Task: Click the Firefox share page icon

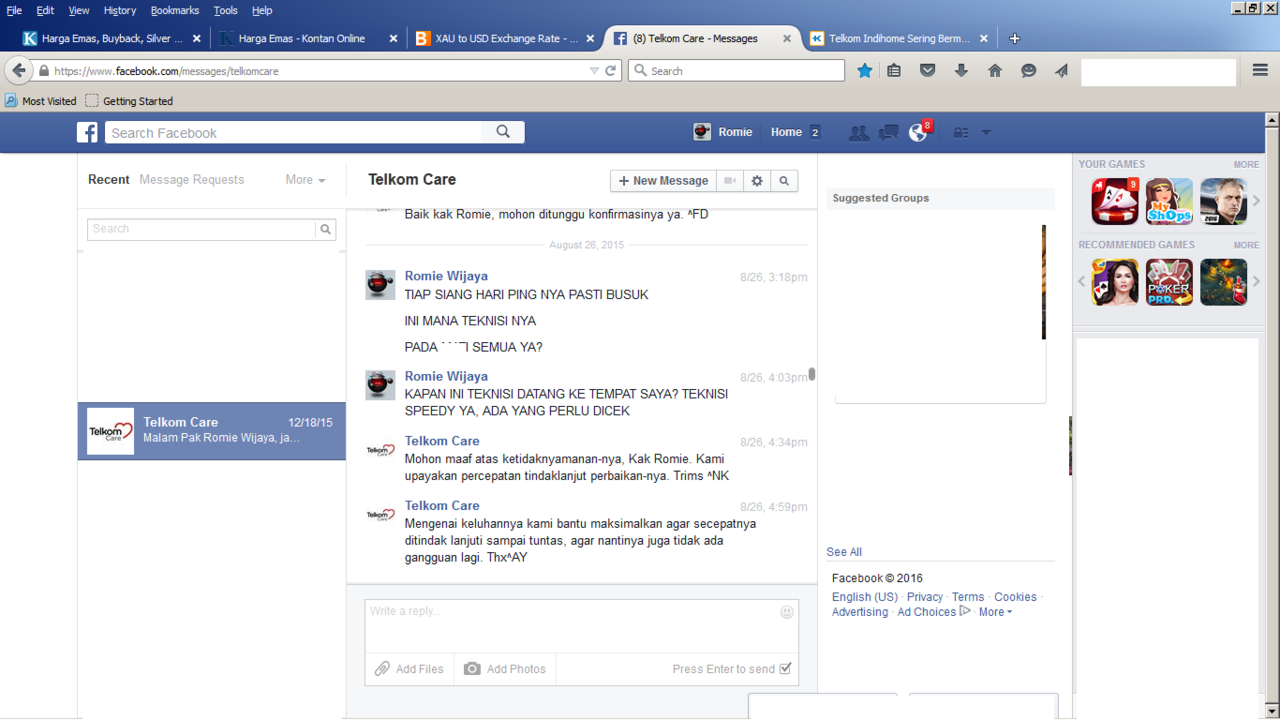Action: 1061,70
